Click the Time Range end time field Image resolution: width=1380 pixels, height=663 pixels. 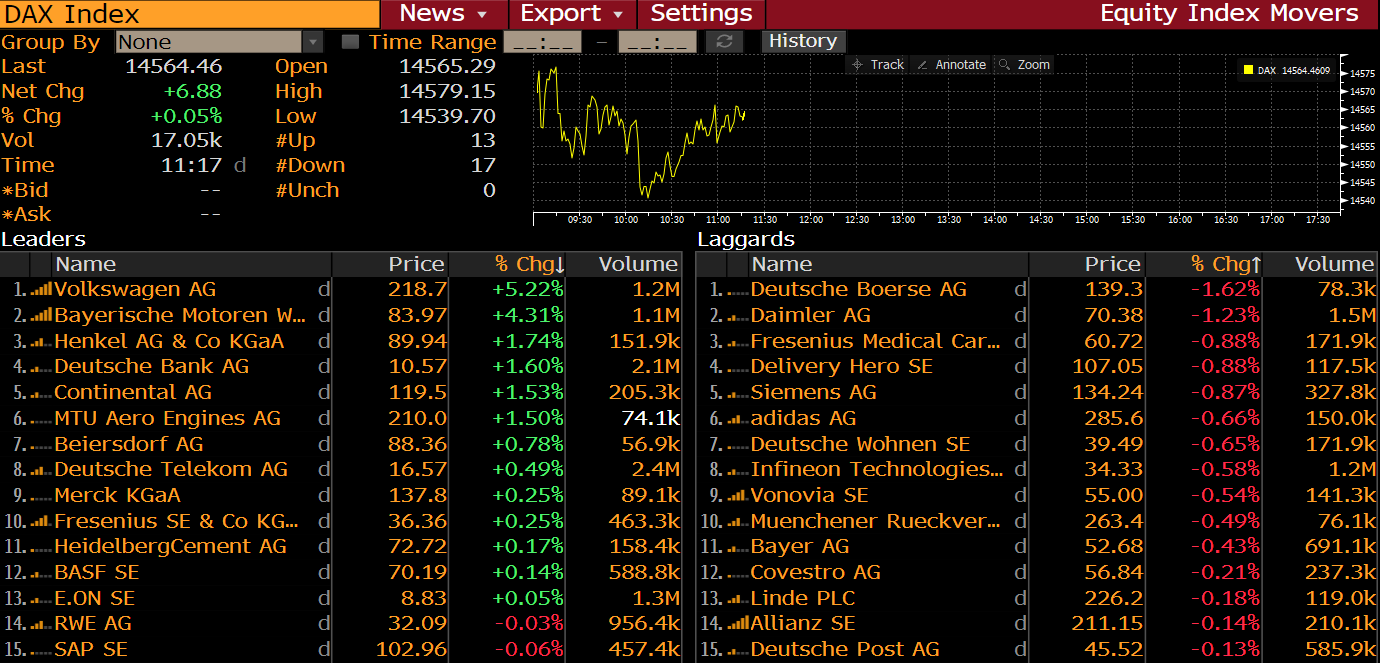[657, 42]
